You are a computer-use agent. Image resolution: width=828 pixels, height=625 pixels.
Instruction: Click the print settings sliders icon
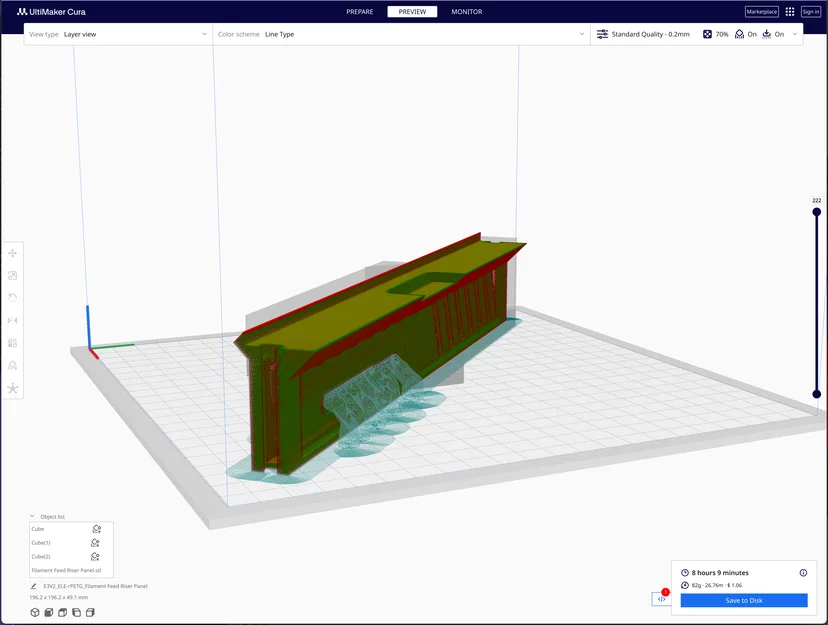pyautogui.click(x=602, y=34)
